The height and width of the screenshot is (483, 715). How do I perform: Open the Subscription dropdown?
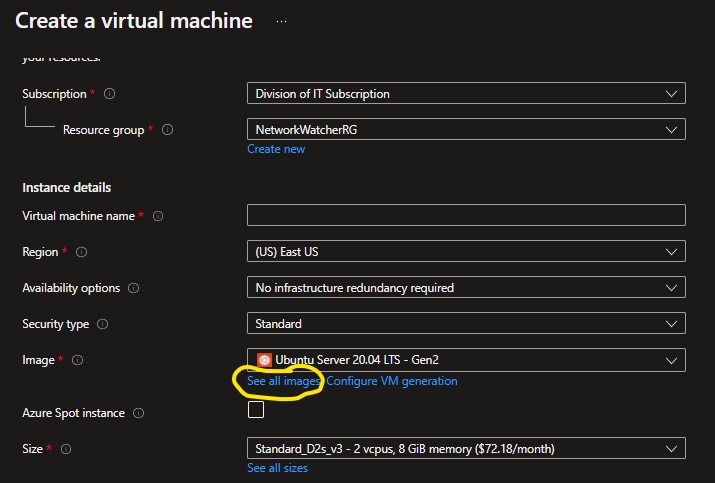tap(466, 93)
